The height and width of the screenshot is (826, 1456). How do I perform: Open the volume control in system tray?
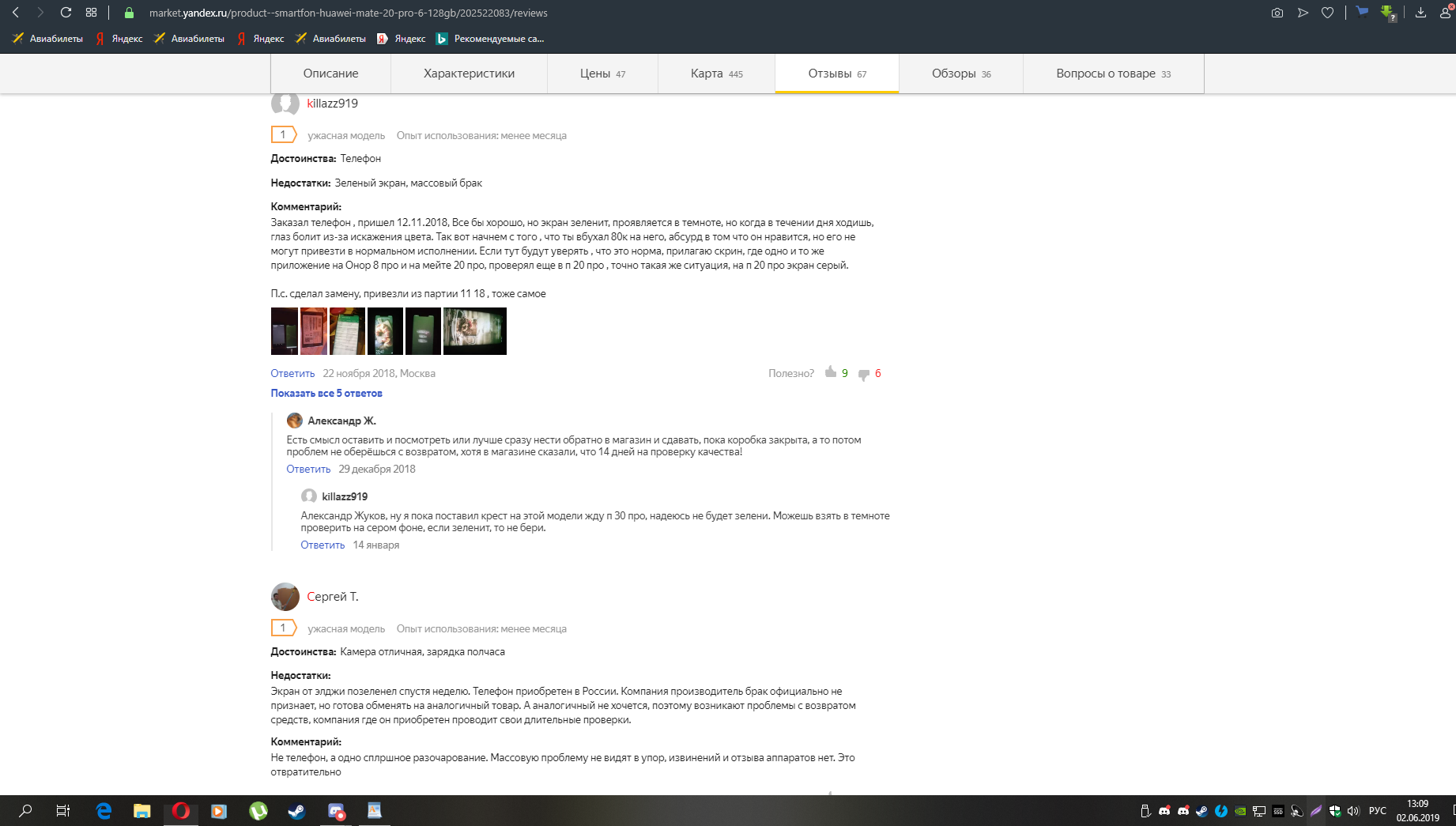coord(1353,811)
